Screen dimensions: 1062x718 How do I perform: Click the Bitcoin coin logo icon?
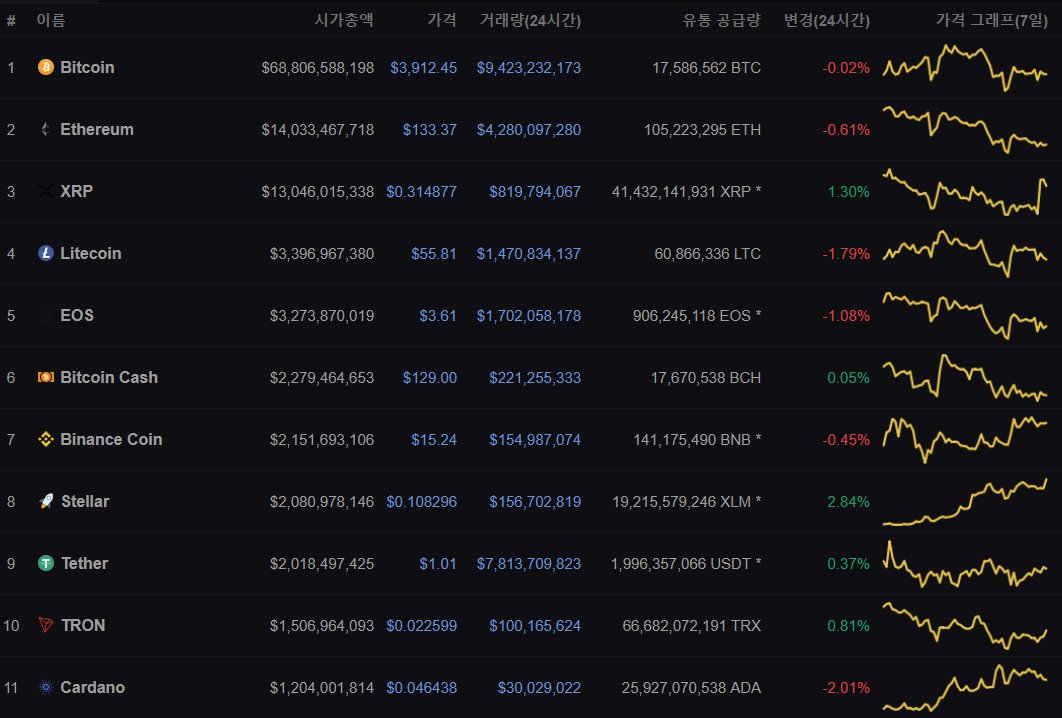(x=45, y=67)
